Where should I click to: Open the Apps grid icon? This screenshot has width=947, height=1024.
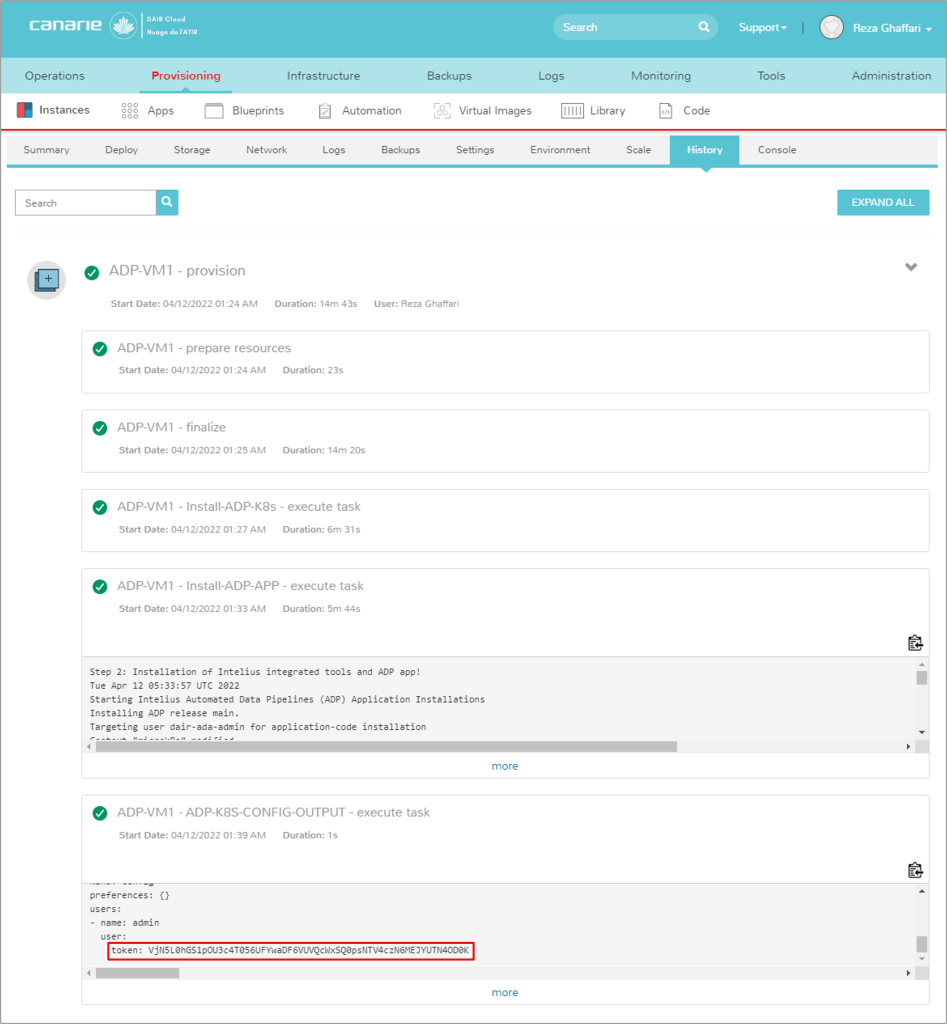point(130,111)
